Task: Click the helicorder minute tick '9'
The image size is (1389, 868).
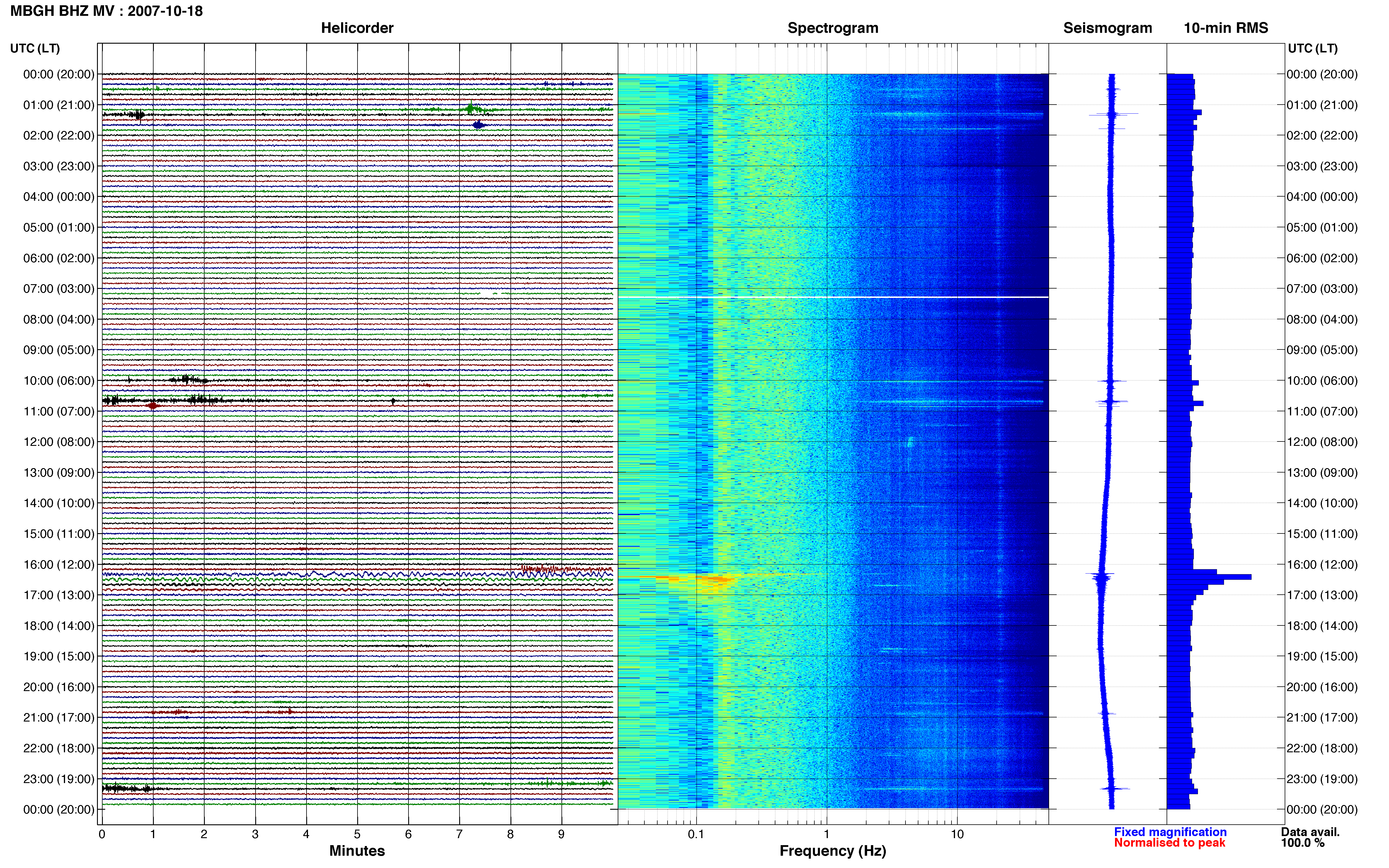Action: [561, 834]
